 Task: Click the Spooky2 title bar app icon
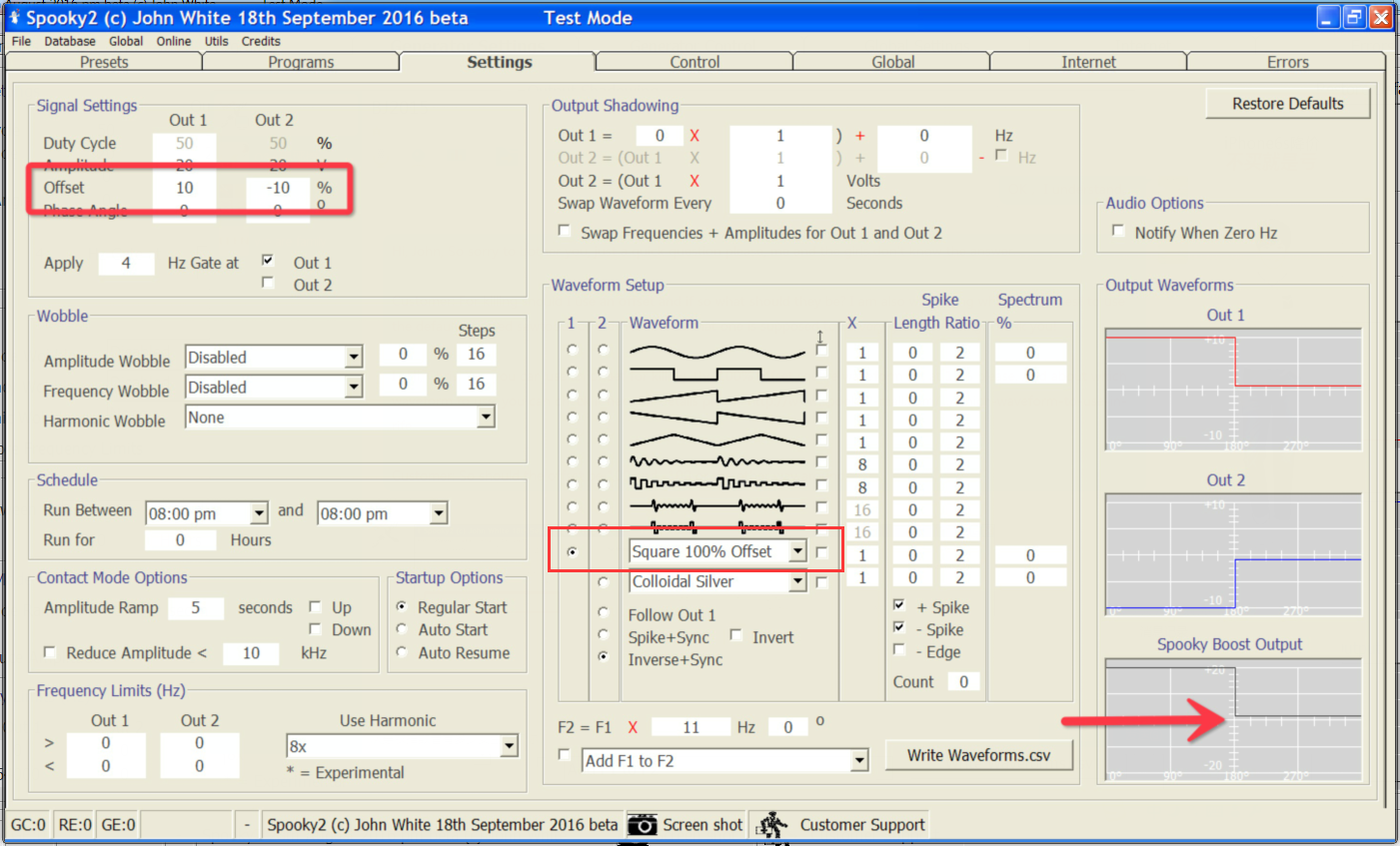13,17
